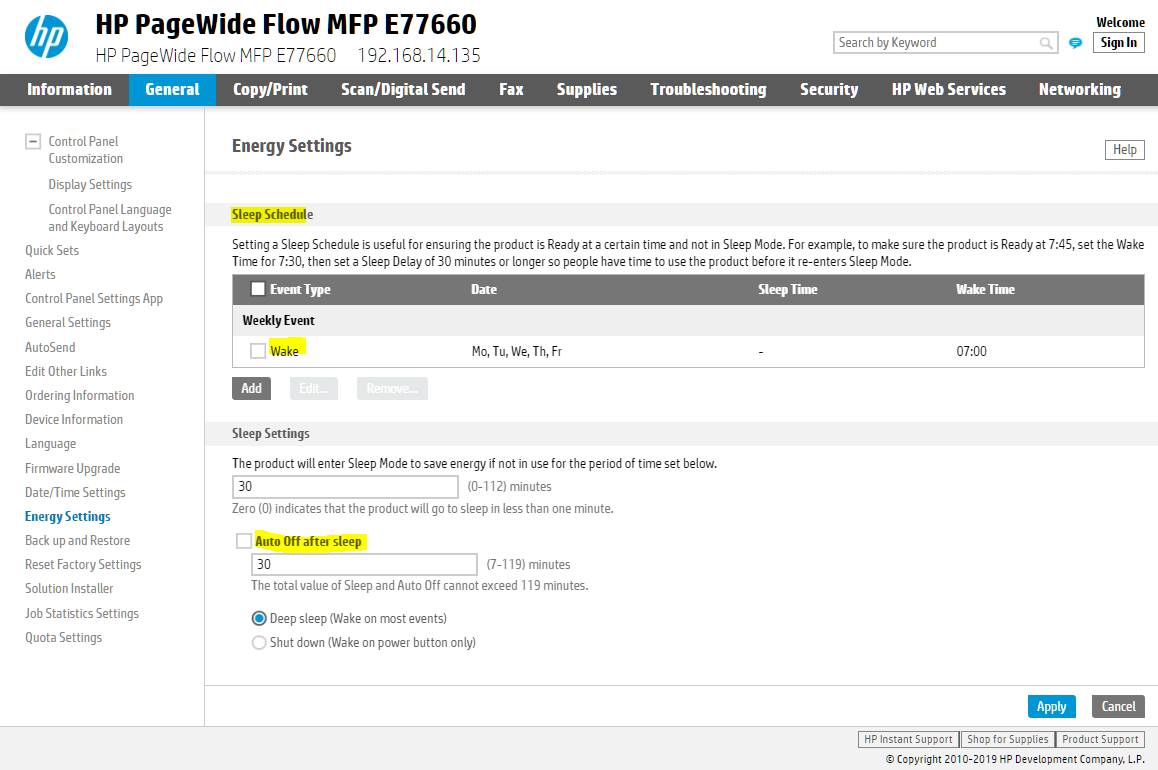The width and height of the screenshot is (1158, 770).
Task: Switch to the Networking tab
Action: point(1079,89)
